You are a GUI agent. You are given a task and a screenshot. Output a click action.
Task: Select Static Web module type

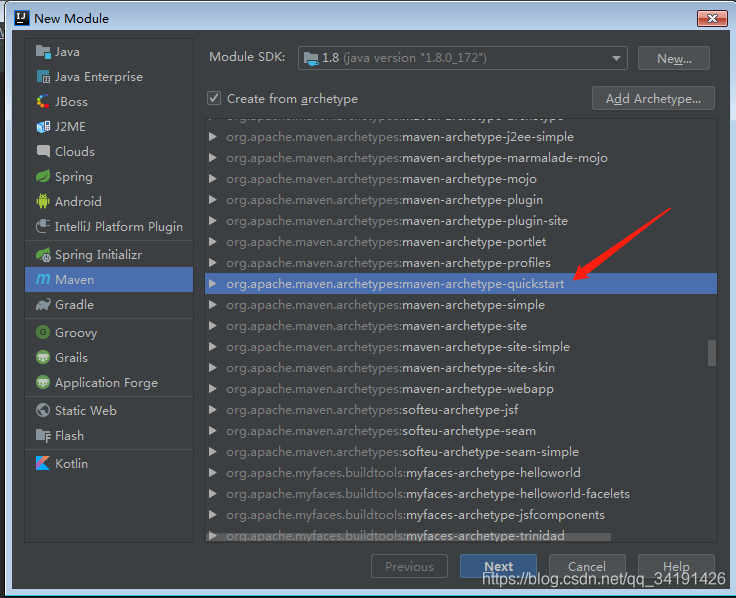(x=109, y=410)
